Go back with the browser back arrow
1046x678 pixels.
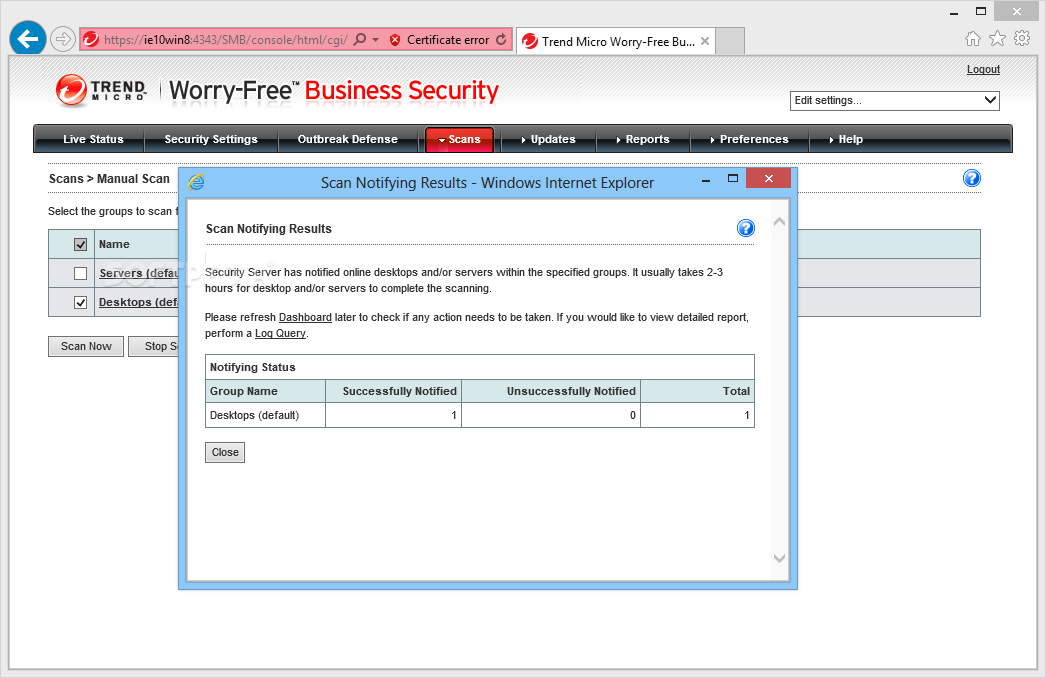pos(27,39)
